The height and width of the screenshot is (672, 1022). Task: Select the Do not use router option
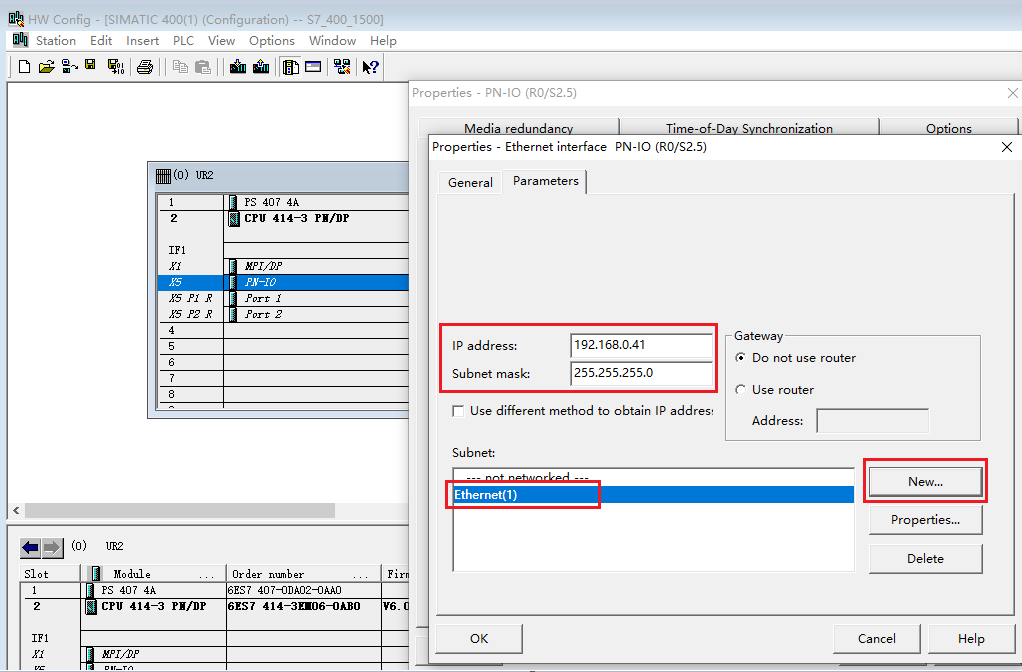(x=740, y=358)
